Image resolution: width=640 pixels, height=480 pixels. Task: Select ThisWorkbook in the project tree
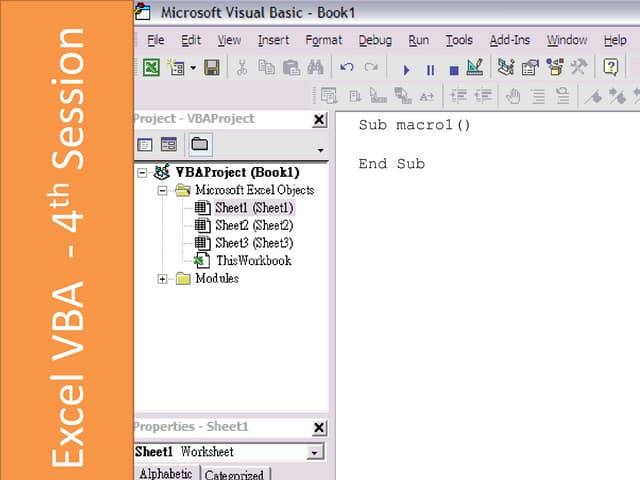click(x=253, y=260)
